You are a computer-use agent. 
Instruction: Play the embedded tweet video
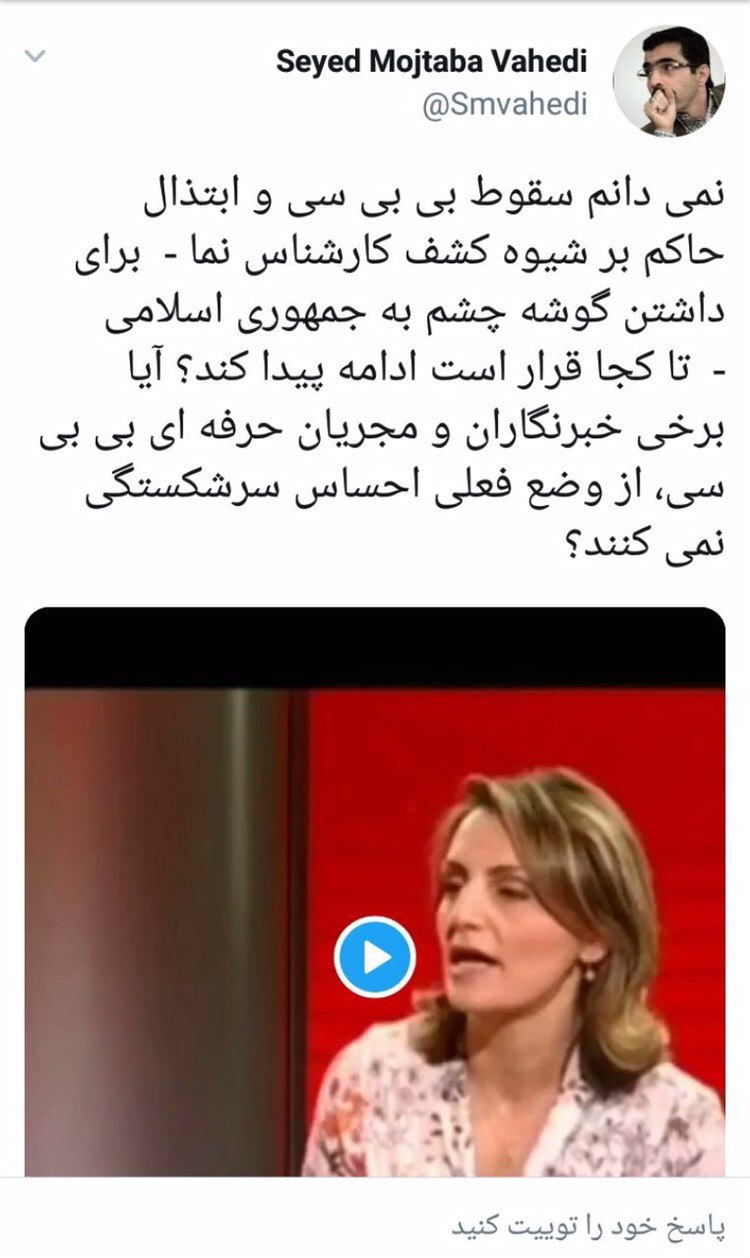click(375, 957)
